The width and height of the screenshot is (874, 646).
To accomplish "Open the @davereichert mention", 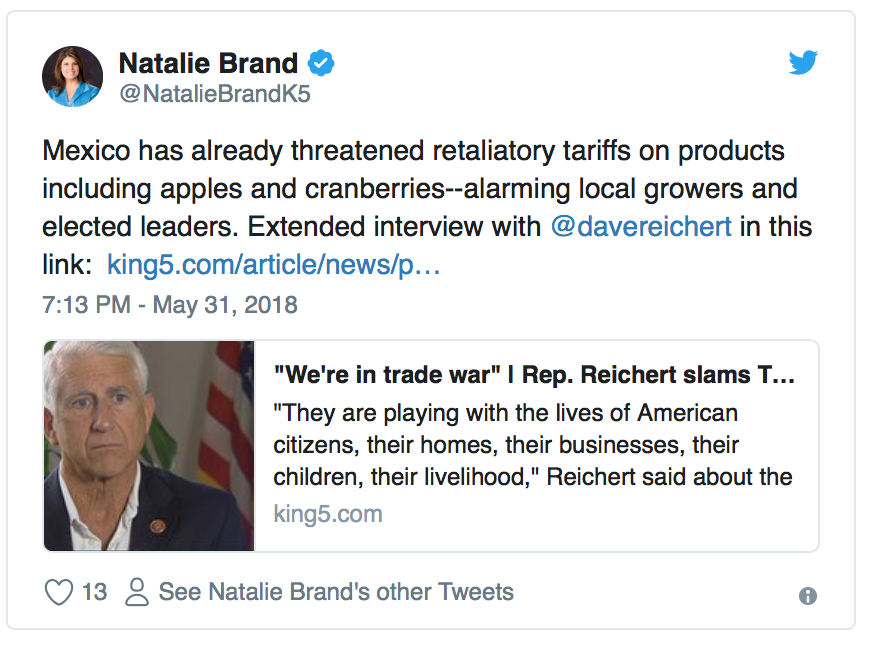I will (641, 226).
